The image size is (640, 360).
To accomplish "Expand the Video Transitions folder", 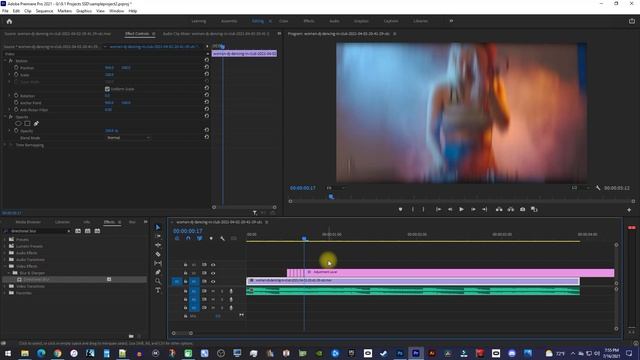I will coord(5,286).
